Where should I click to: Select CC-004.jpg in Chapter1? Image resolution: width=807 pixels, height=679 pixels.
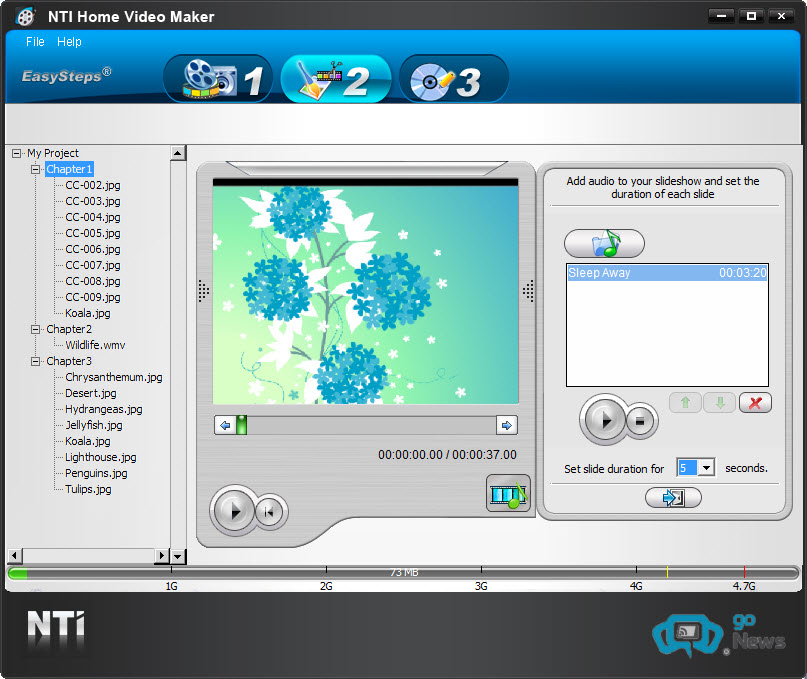93,217
